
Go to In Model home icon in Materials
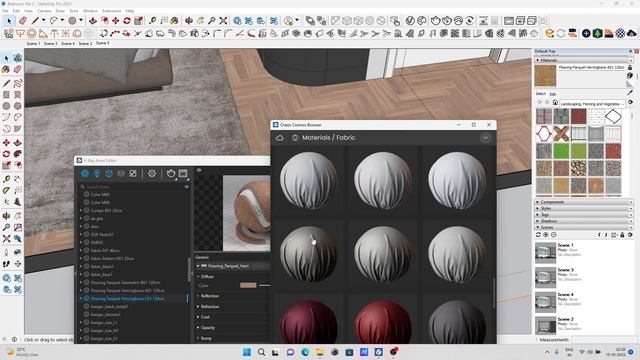pos(555,102)
